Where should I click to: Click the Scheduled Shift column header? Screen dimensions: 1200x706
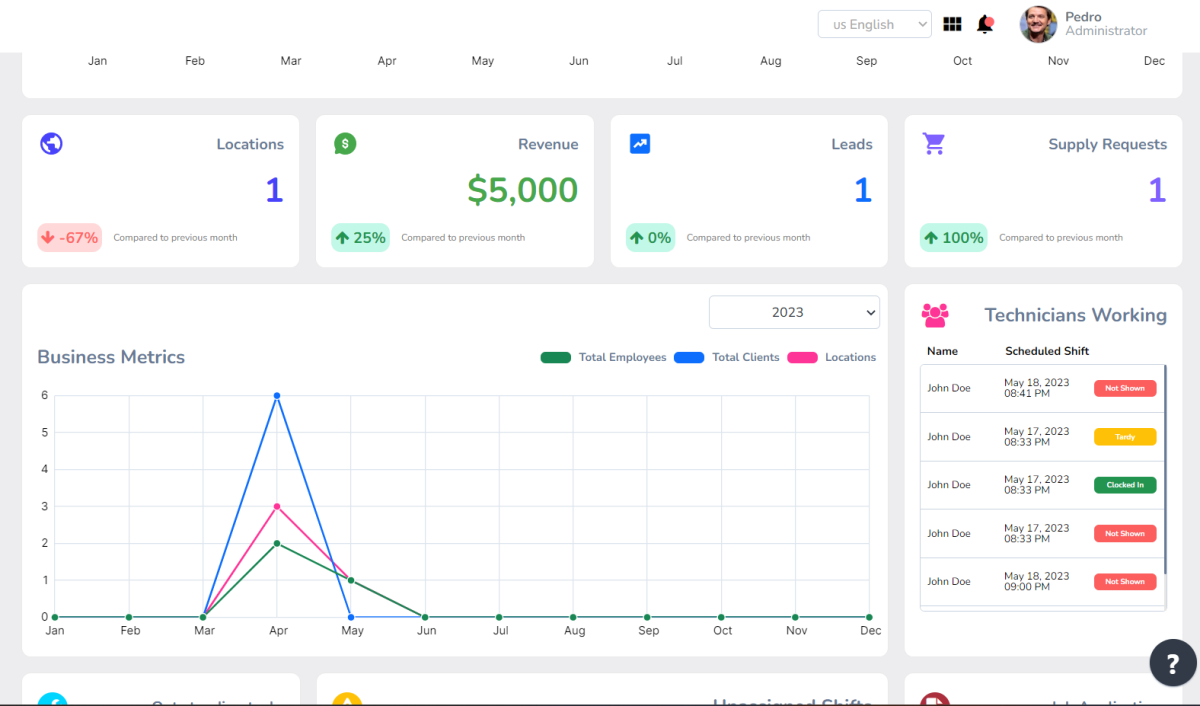[1046, 351]
